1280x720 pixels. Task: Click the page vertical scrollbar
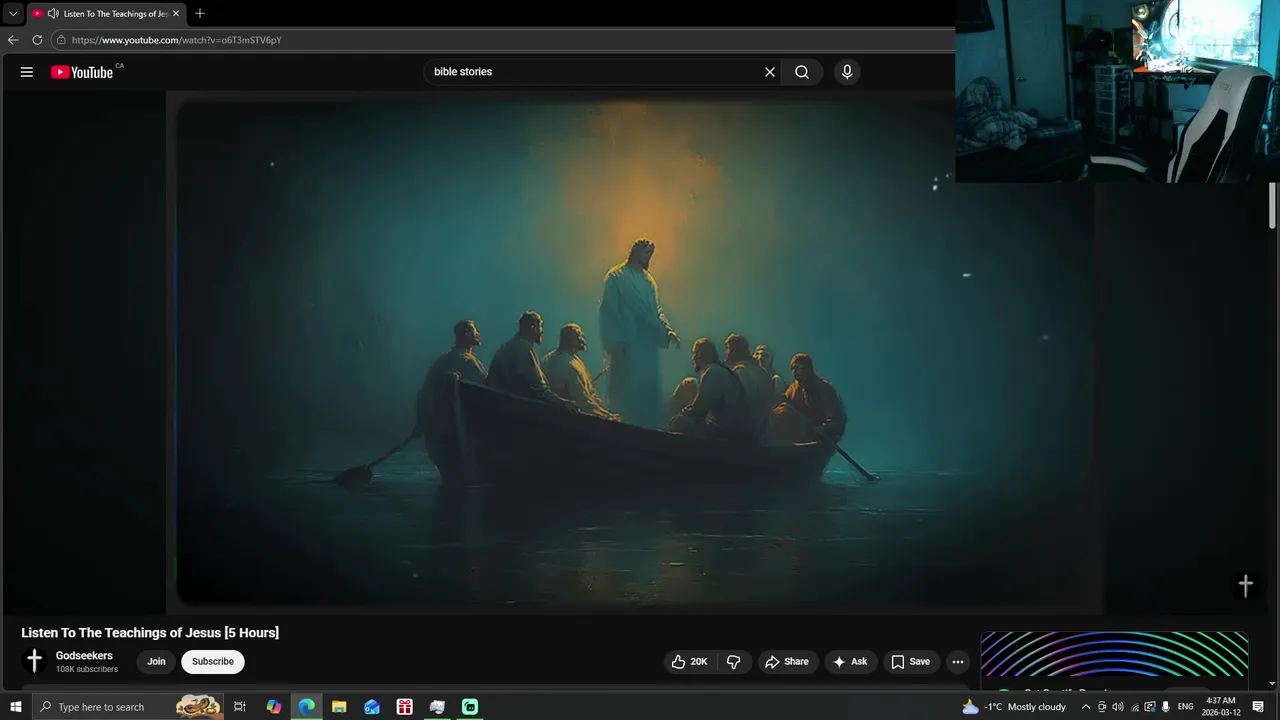point(1273,207)
